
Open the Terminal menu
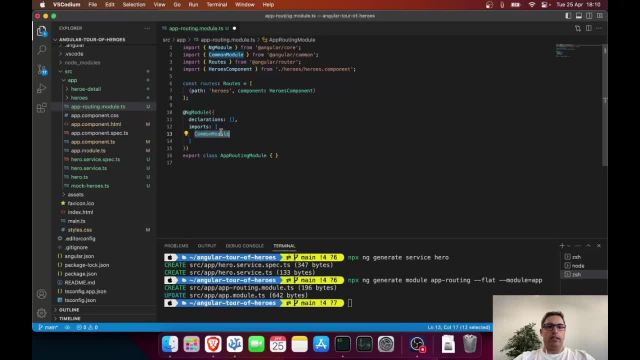[217, 4]
